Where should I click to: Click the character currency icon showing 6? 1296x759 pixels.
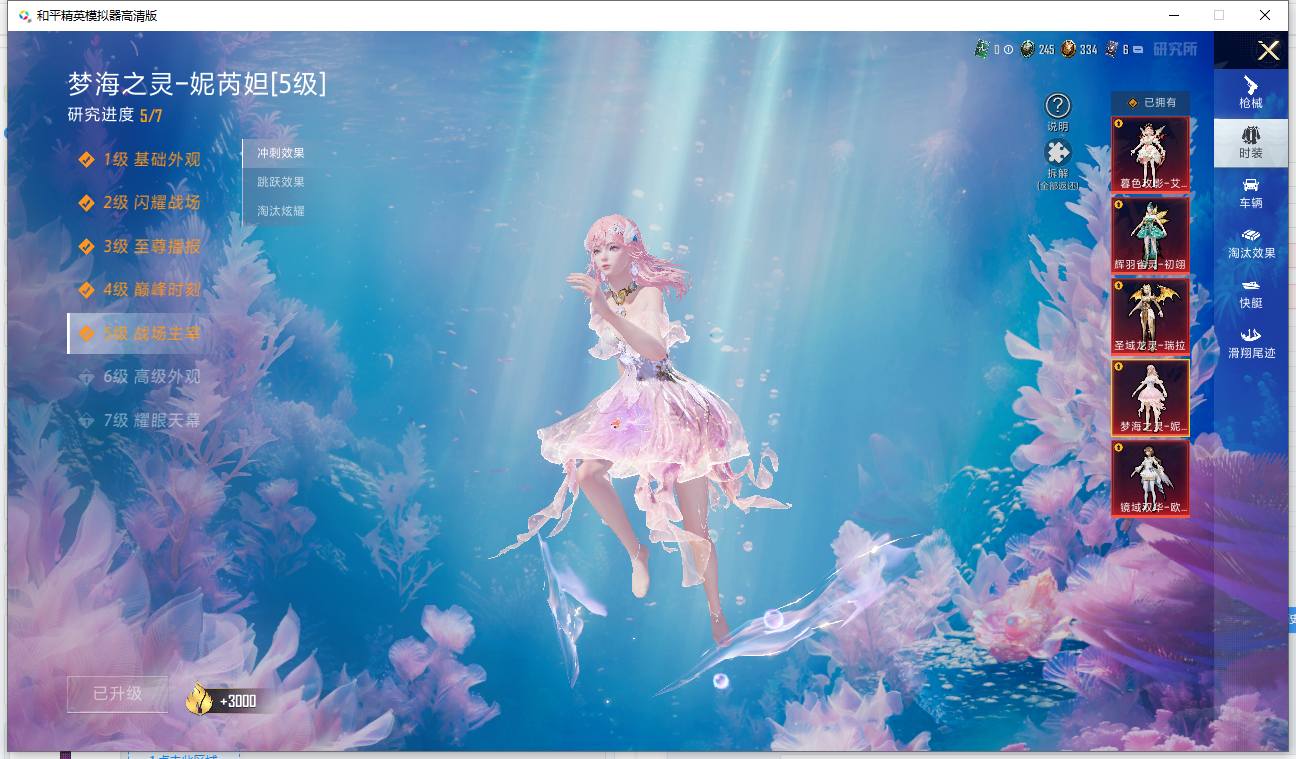[x=1112, y=49]
